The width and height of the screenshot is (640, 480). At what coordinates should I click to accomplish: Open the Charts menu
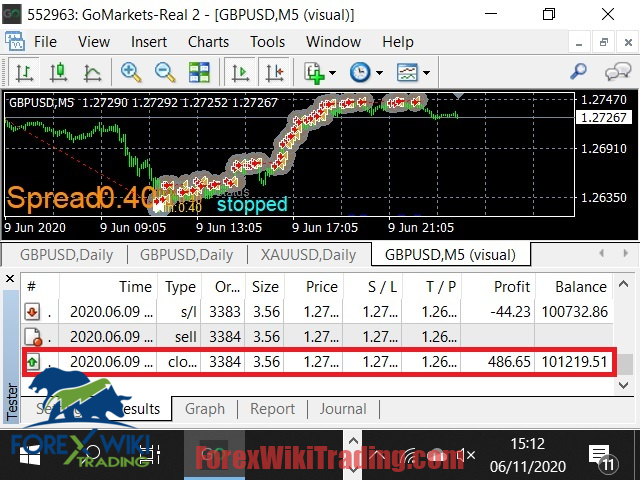pyautogui.click(x=208, y=42)
